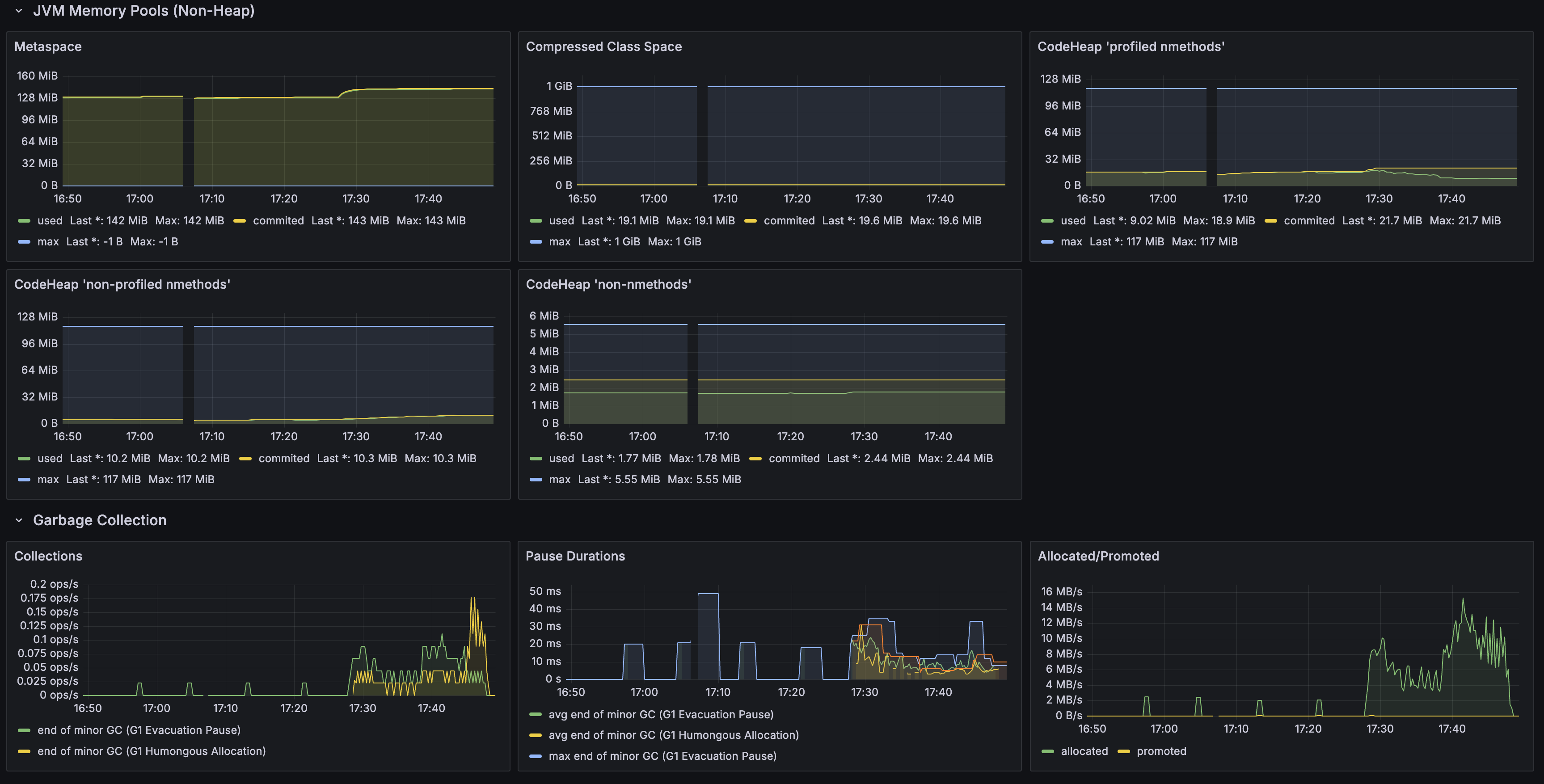Click the yellow 'commited' legend marker in Compressed Class Space
The height and width of the screenshot is (784, 1544).
pyautogui.click(x=751, y=220)
